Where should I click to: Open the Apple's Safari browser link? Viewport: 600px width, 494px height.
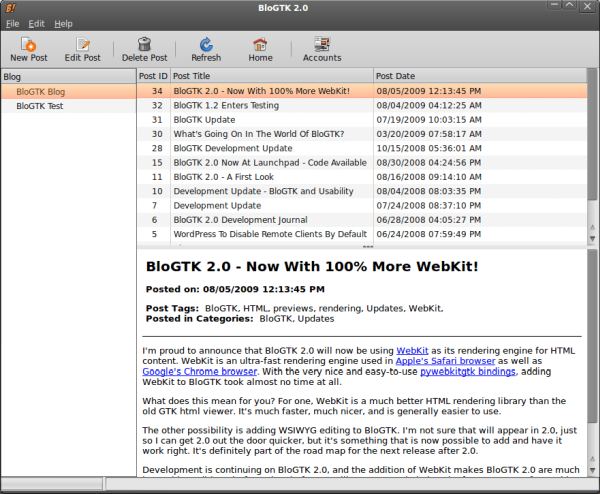[x=445, y=361]
